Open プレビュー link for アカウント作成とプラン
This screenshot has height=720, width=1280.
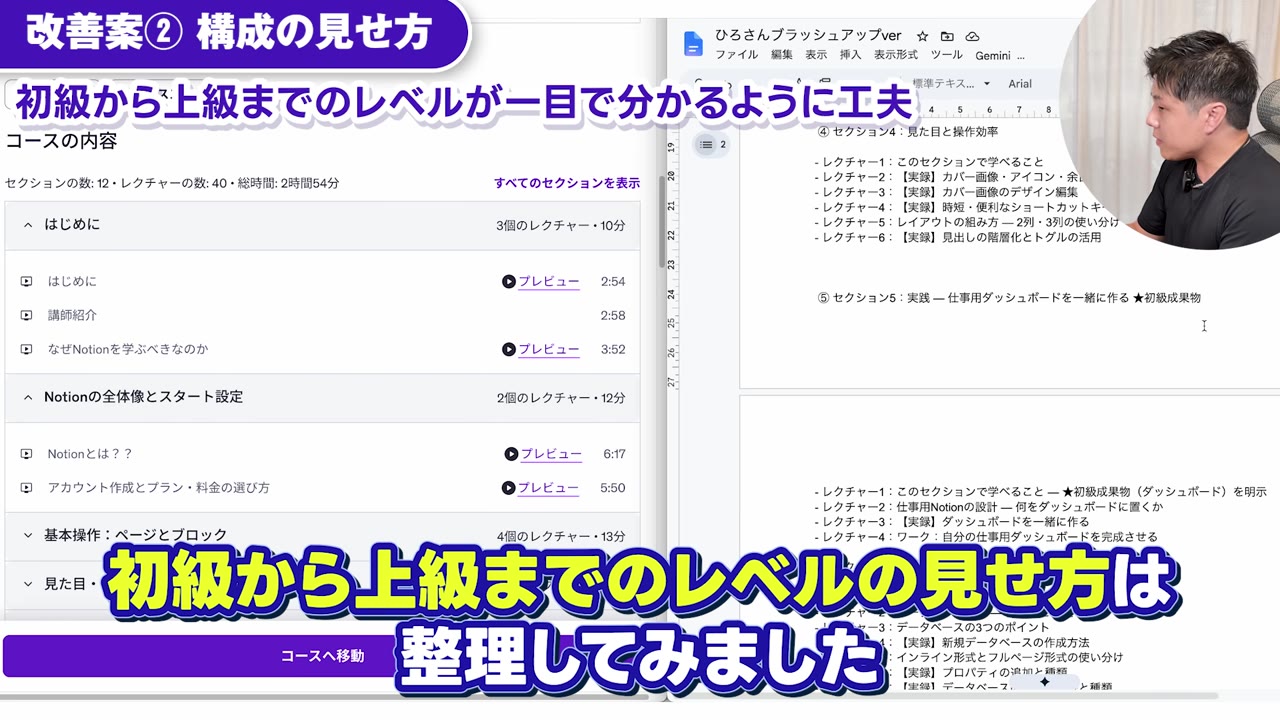click(x=549, y=488)
